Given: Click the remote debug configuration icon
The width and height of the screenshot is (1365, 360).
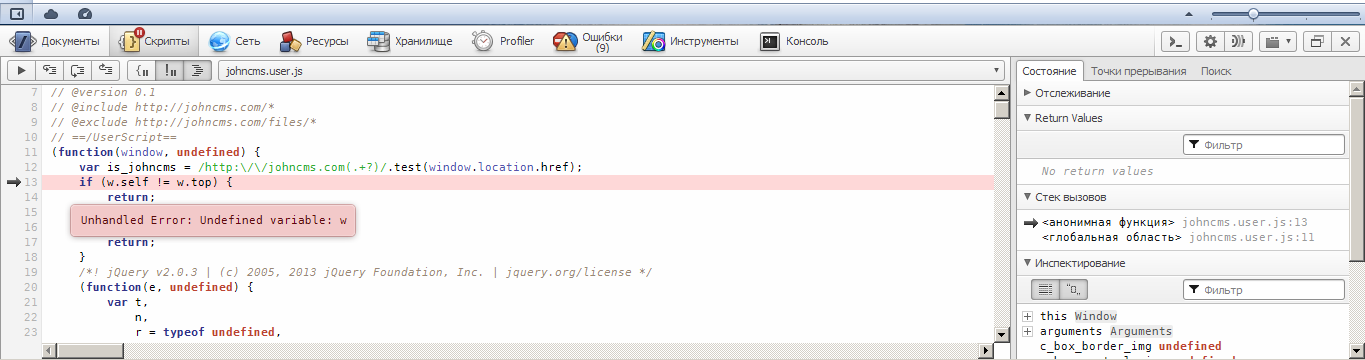Looking at the screenshot, I should (x=1240, y=41).
